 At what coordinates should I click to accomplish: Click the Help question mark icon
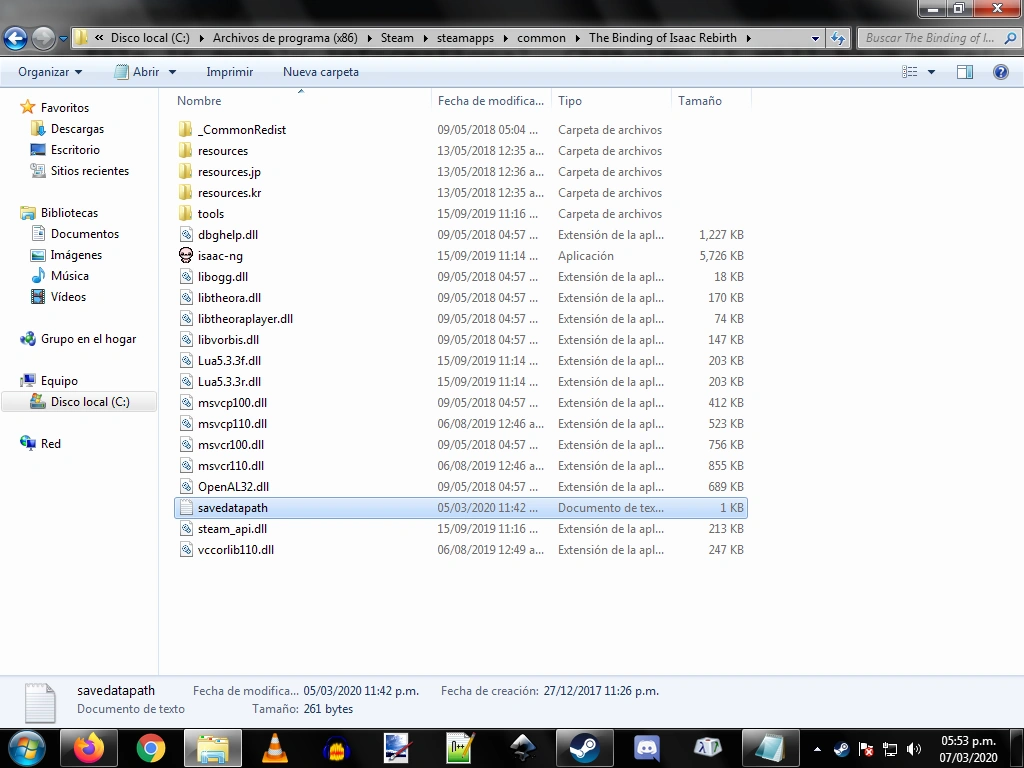1000,72
